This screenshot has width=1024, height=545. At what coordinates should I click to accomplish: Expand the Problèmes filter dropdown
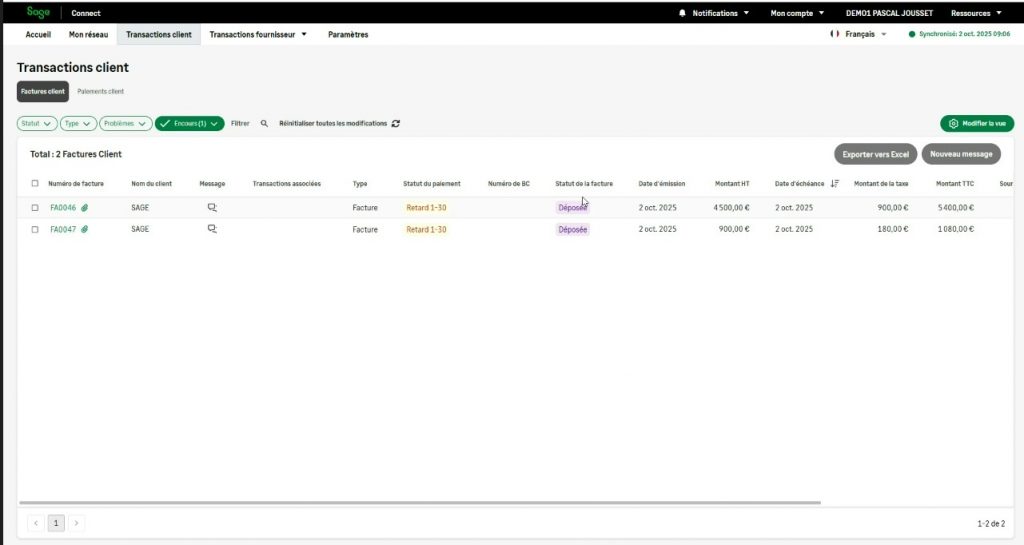[x=125, y=124]
